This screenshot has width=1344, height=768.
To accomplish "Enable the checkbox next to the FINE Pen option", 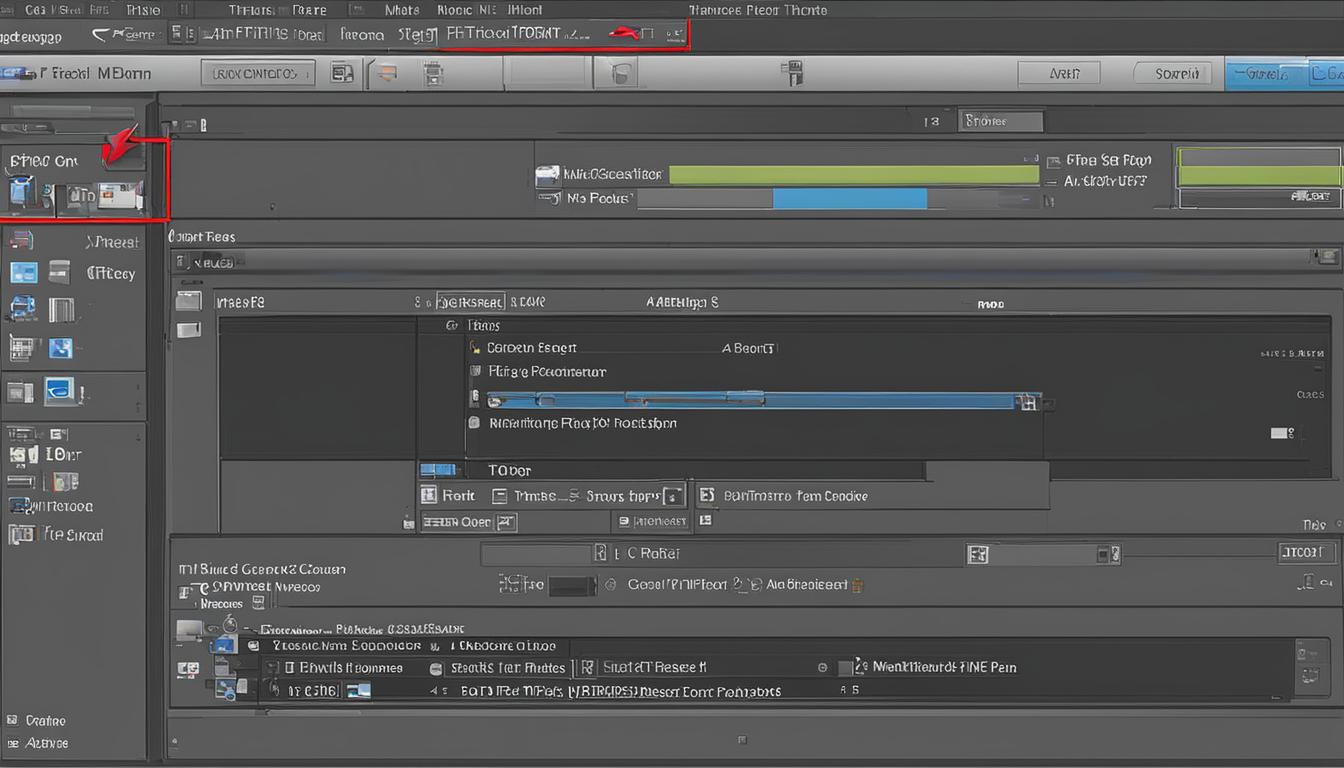I will click(843, 667).
